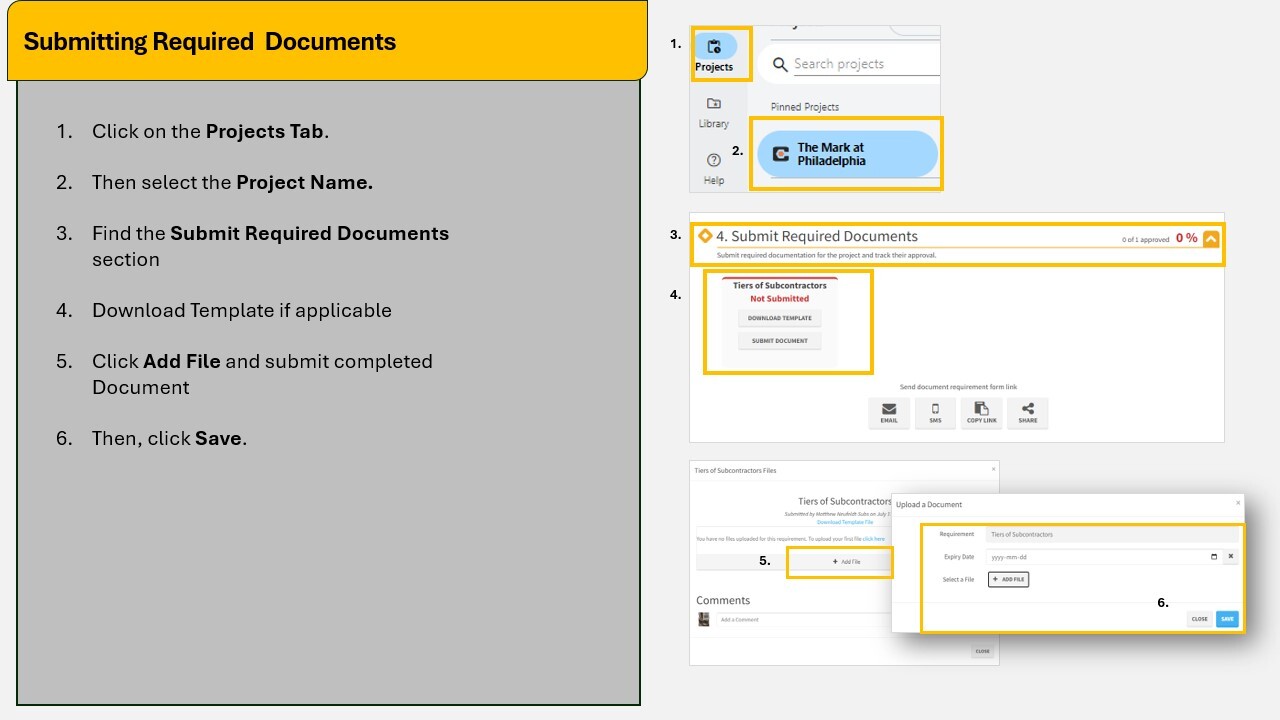Close the Tiers of Subcontractors Files dialog with X
Screen dimensions: 1280x720
click(x=993, y=469)
